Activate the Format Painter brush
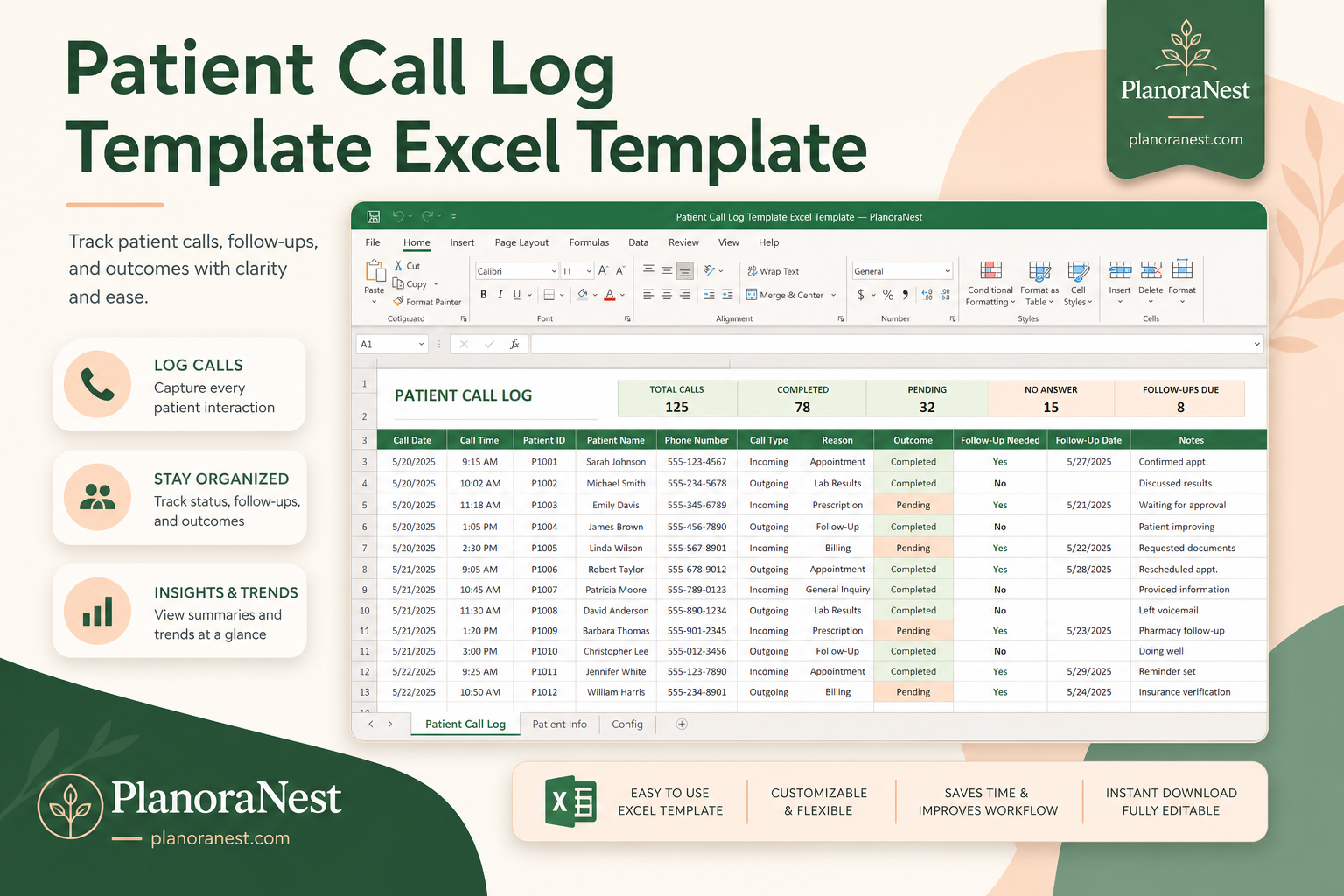The height and width of the screenshot is (896, 1344). [398, 301]
